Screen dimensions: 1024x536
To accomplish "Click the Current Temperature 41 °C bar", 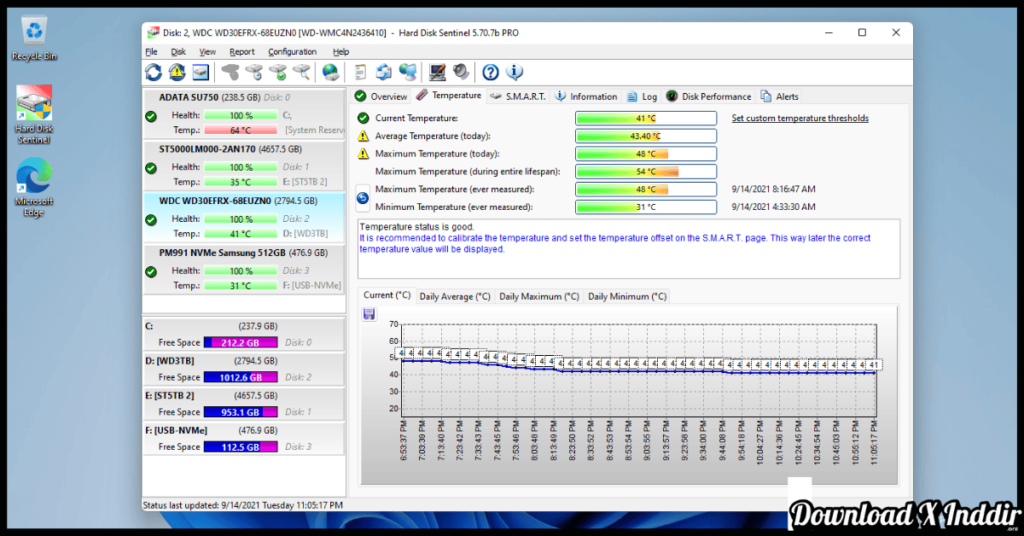I will click(x=646, y=118).
